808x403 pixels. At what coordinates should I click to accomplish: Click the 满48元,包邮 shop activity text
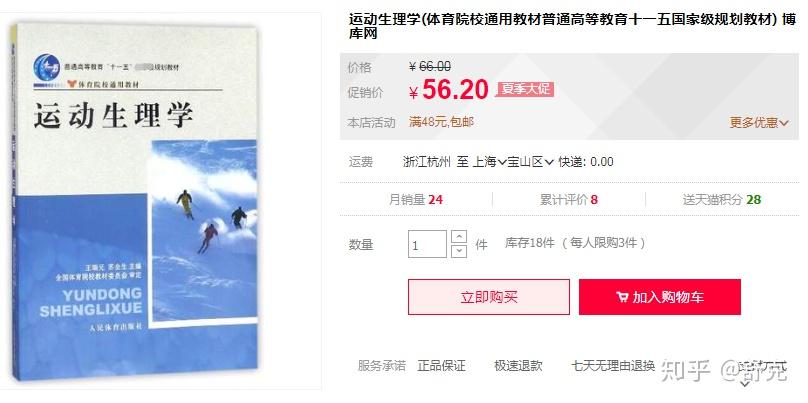click(441, 122)
